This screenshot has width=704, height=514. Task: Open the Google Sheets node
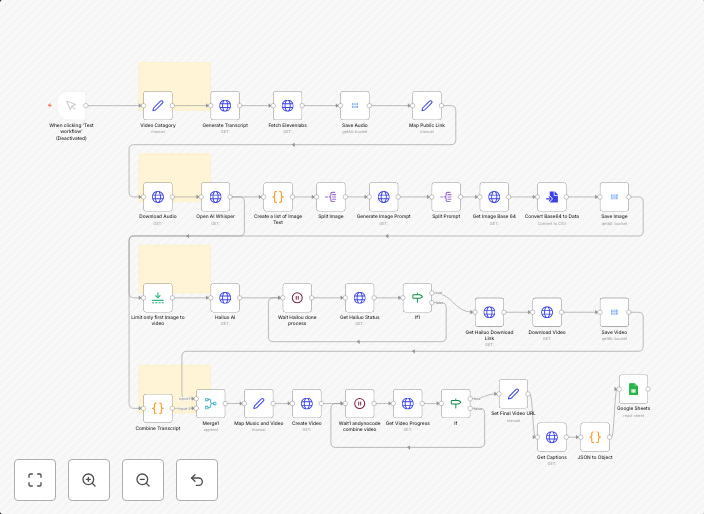click(x=633, y=389)
